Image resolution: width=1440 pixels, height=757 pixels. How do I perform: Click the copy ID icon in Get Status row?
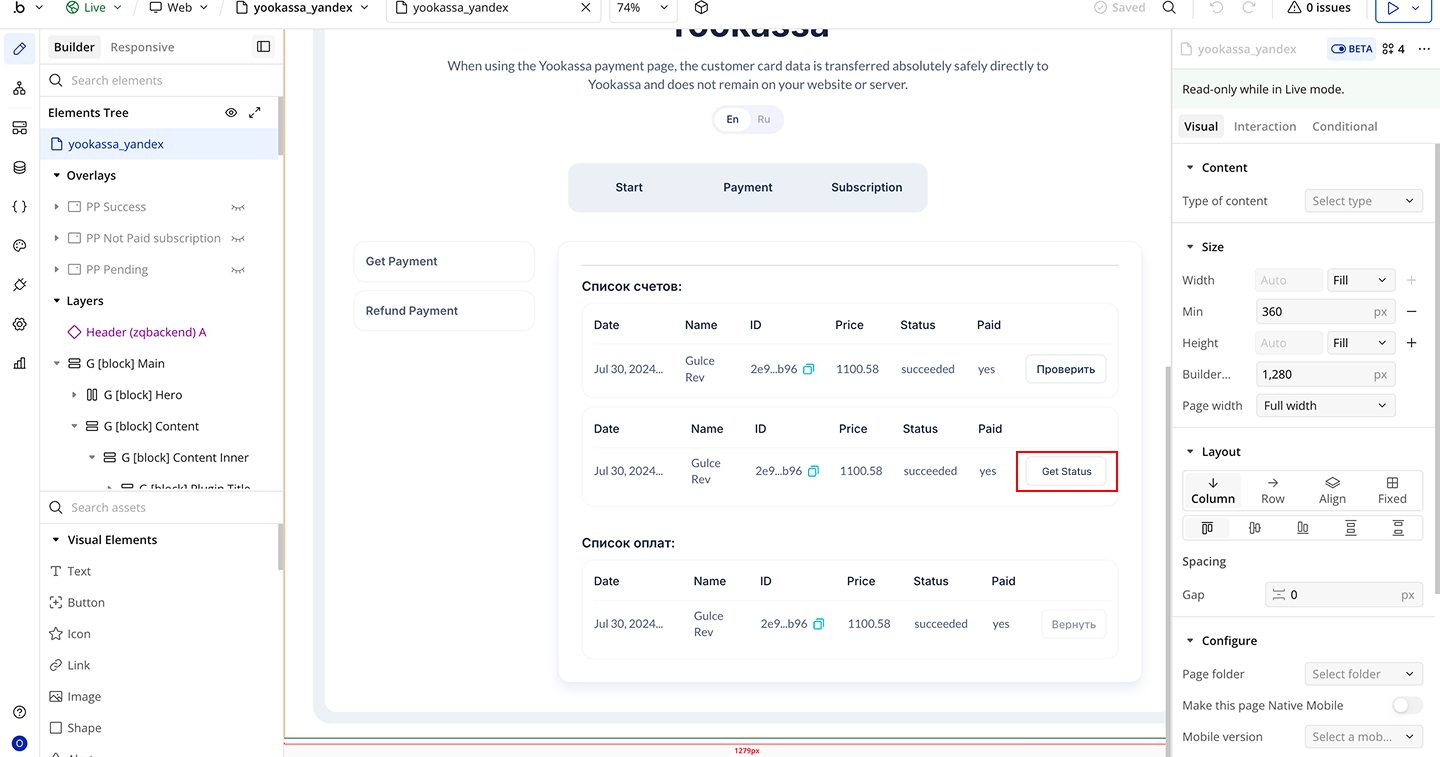[x=813, y=471]
